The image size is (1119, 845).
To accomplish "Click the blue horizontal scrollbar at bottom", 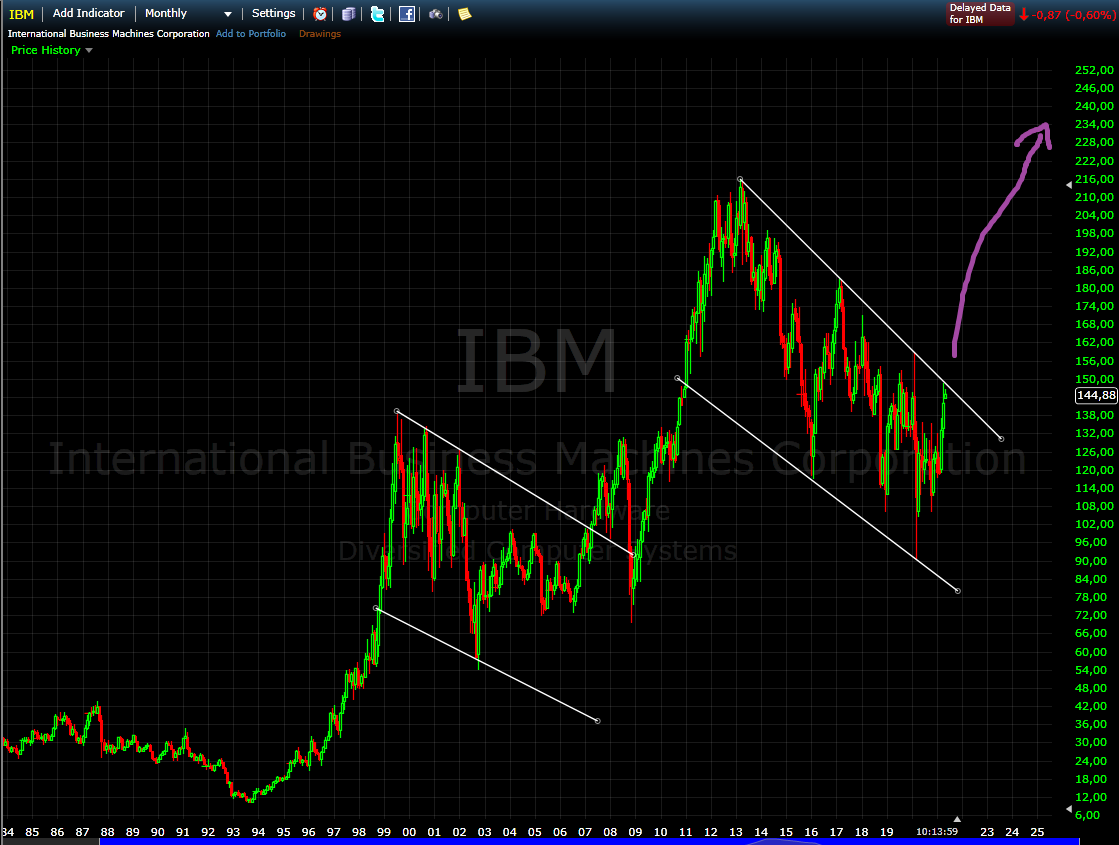I will coord(589,841).
